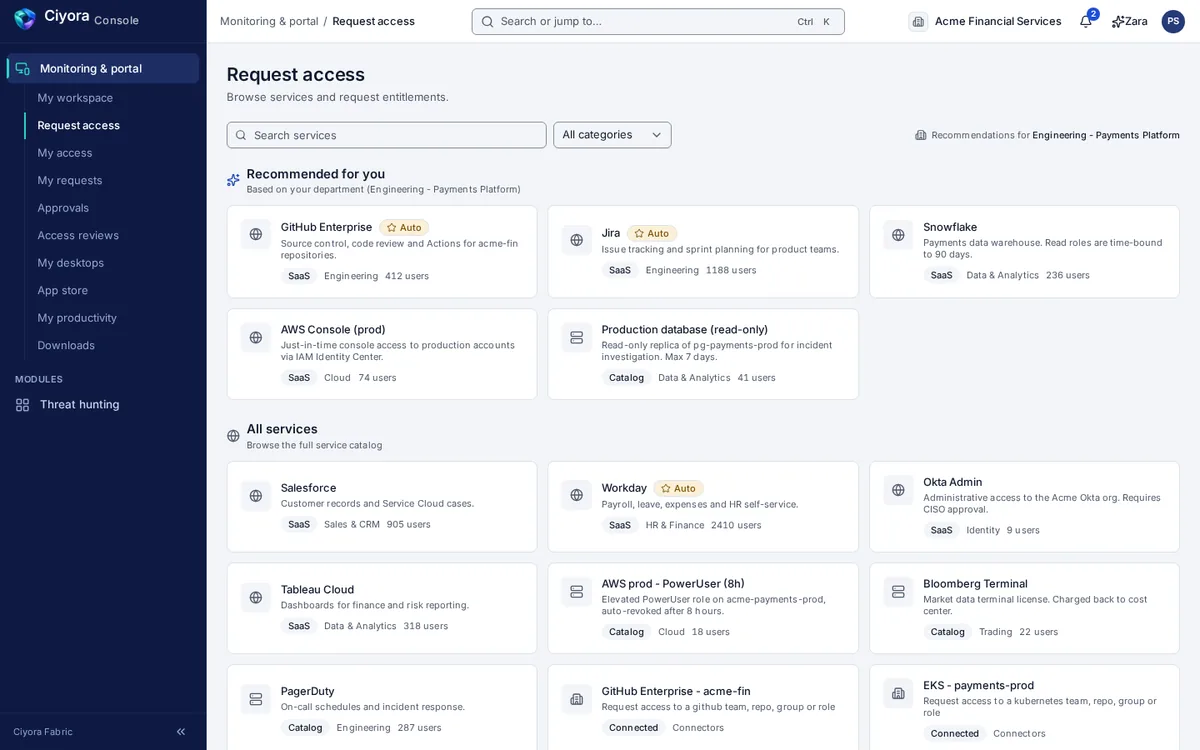Viewport: 1200px width, 750px height.
Task: Click the search magnifier in top bar
Action: tap(487, 21)
